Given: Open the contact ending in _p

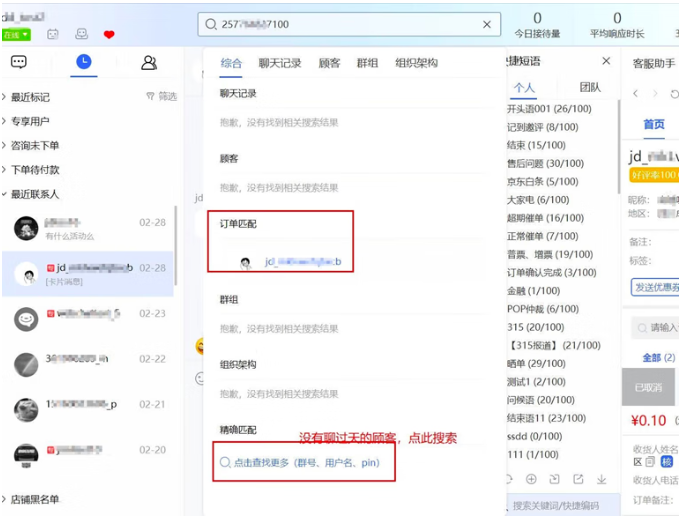Looking at the screenshot, I should tap(88, 410).
